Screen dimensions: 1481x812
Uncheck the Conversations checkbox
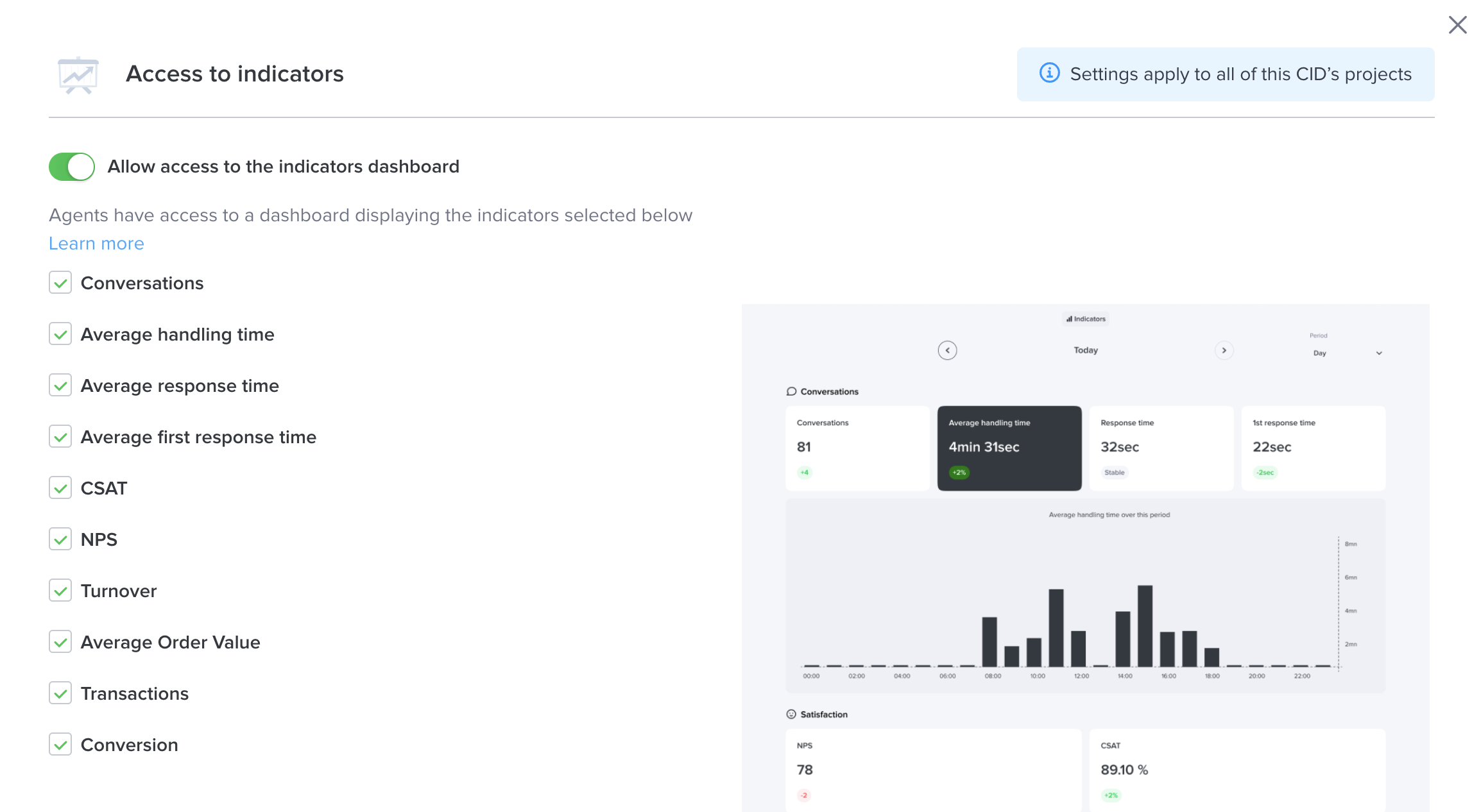point(60,283)
